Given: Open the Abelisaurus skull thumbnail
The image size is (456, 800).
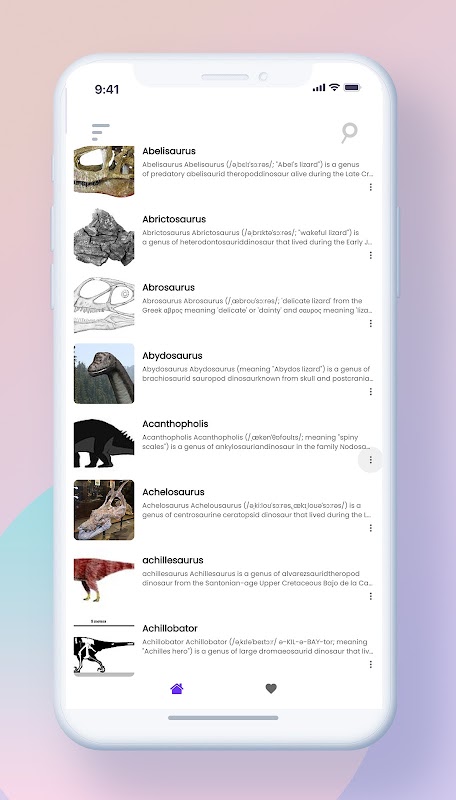Looking at the screenshot, I should coord(104,171).
